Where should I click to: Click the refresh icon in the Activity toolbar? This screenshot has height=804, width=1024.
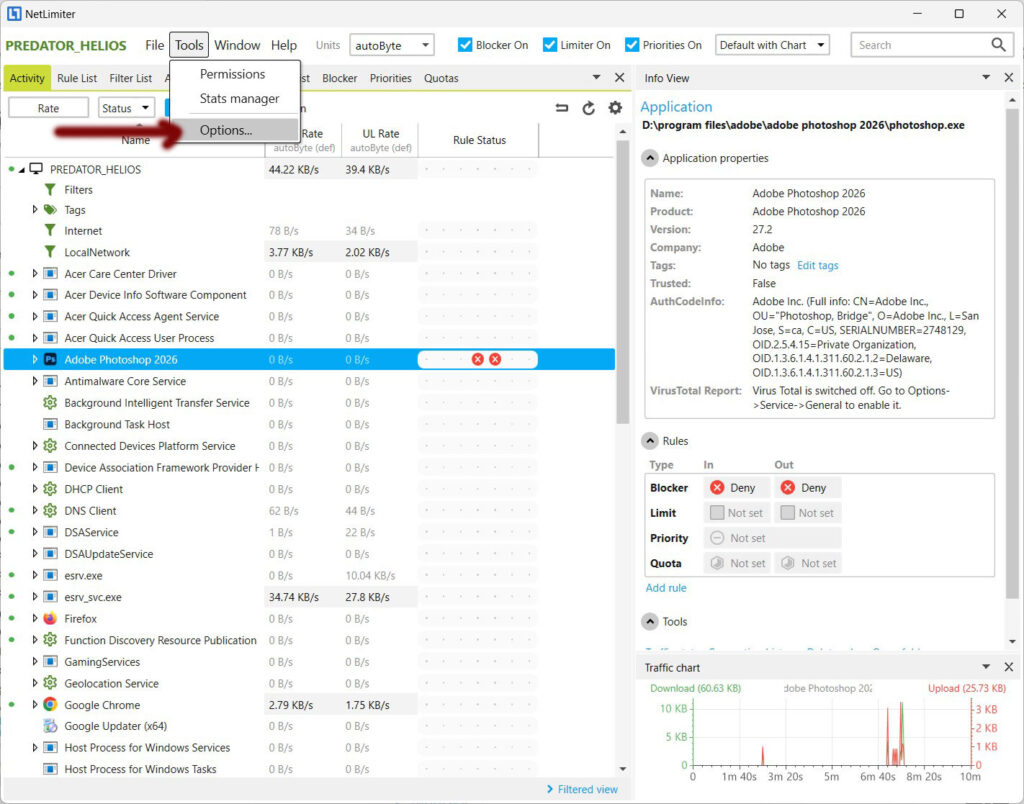pyautogui.click(x=589, y=108)
